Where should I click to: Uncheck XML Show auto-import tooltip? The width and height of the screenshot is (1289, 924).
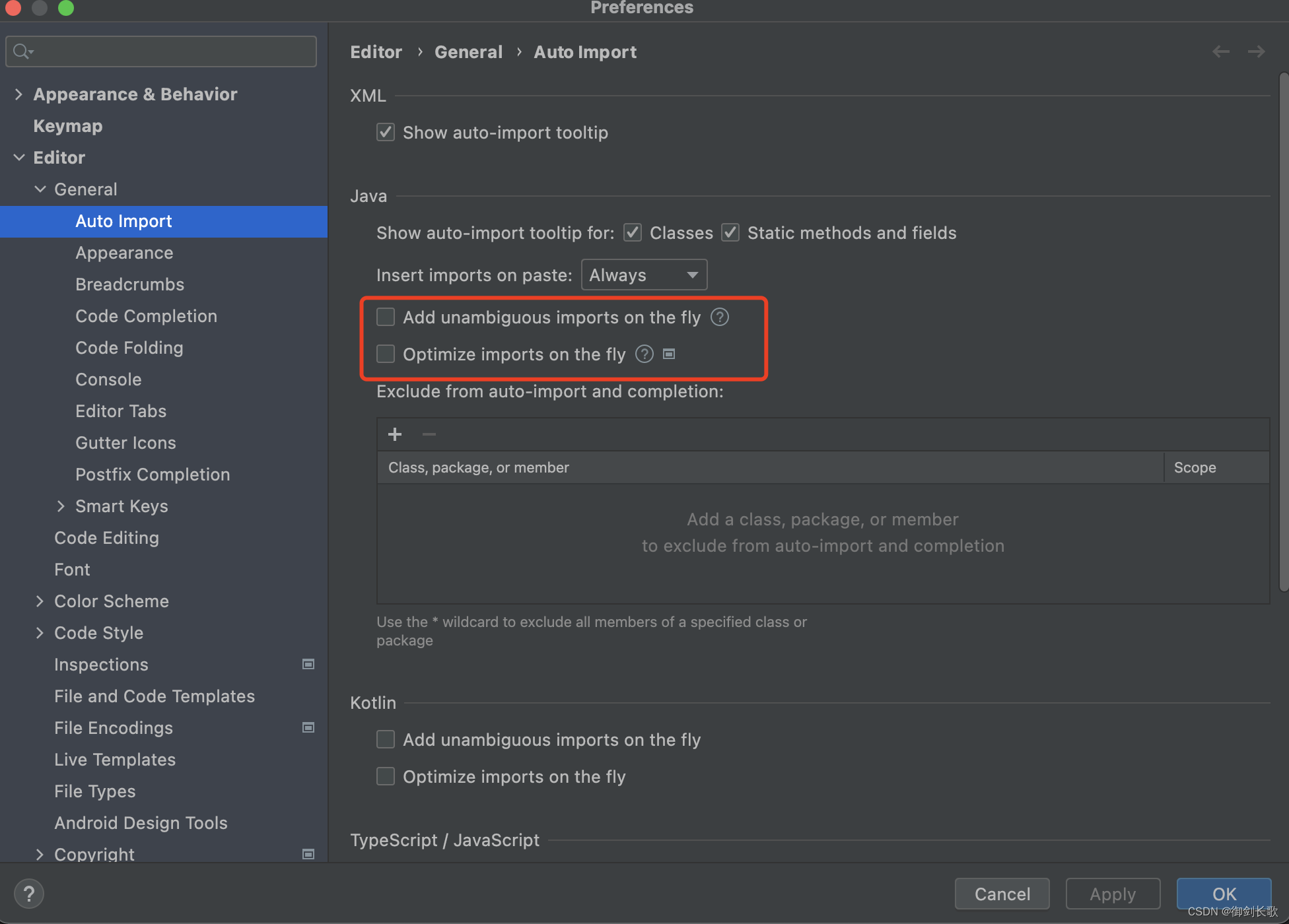(x=386, y=133)
